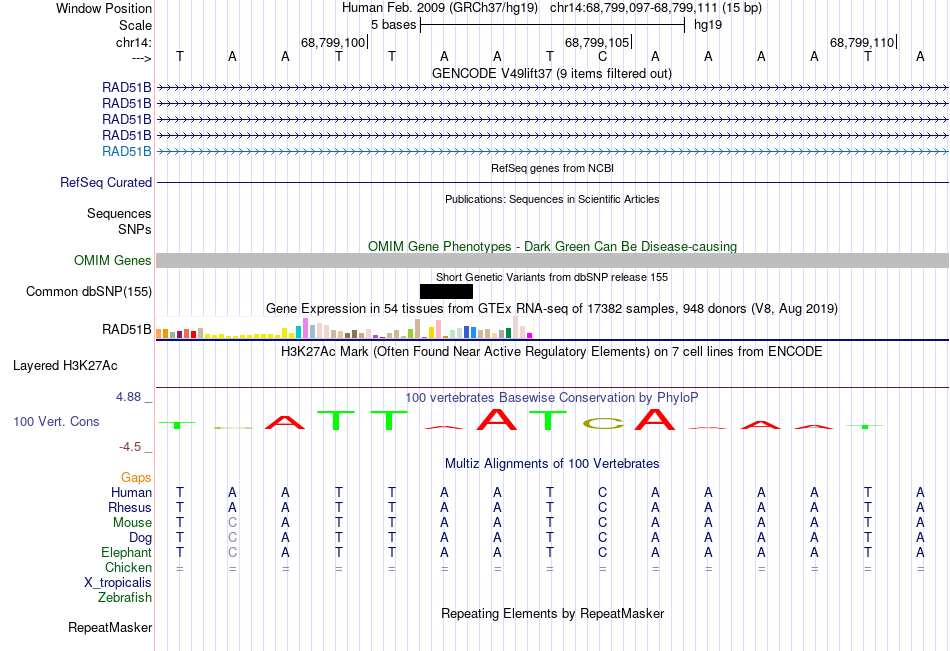Open the RefSeq Curated track label
This screenshot has height=651, width=950.
click(106, 182)
